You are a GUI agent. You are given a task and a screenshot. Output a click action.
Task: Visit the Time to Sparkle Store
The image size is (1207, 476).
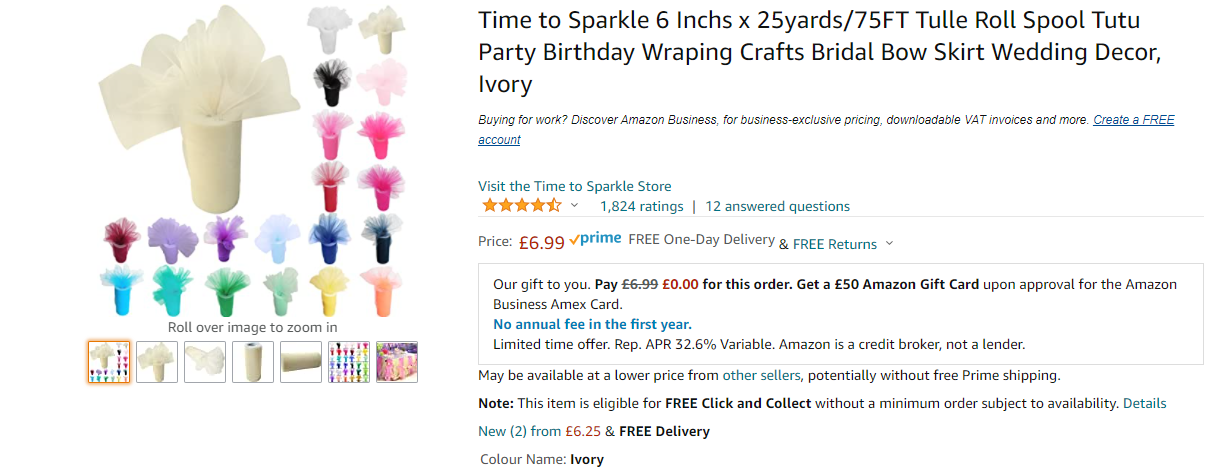tap(574, 186)
